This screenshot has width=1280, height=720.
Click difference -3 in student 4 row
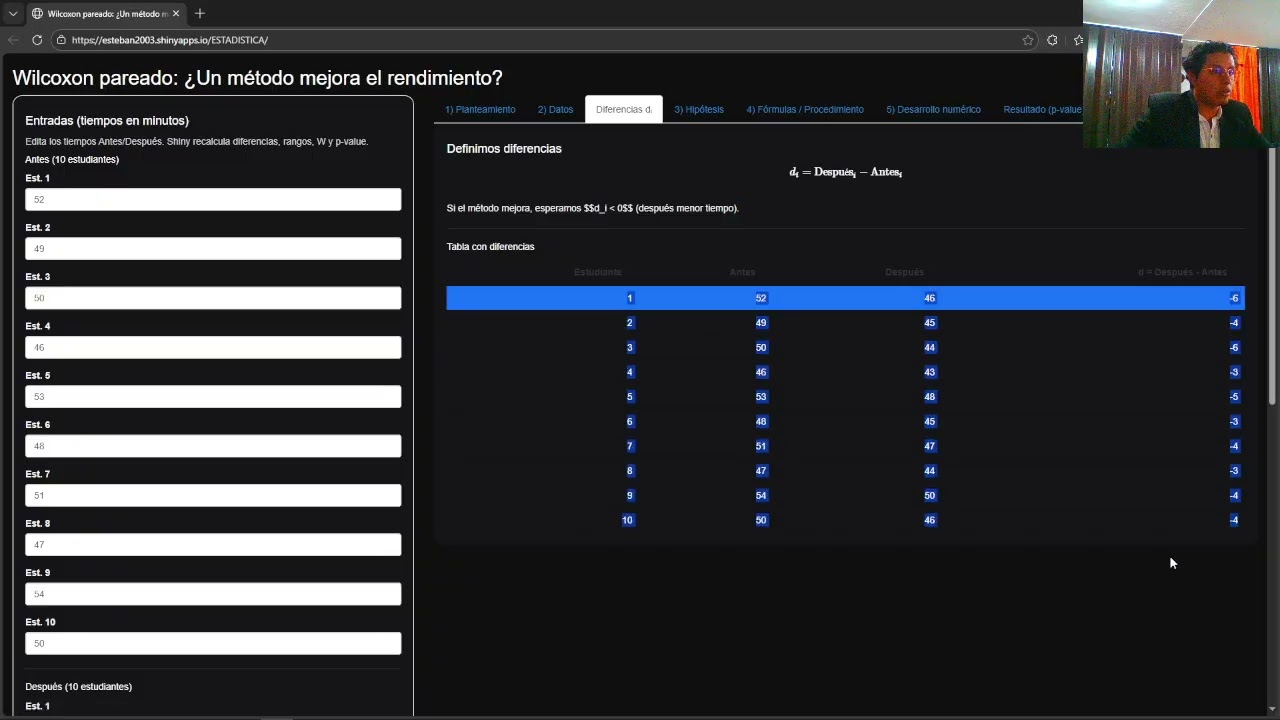[1234, 372]
